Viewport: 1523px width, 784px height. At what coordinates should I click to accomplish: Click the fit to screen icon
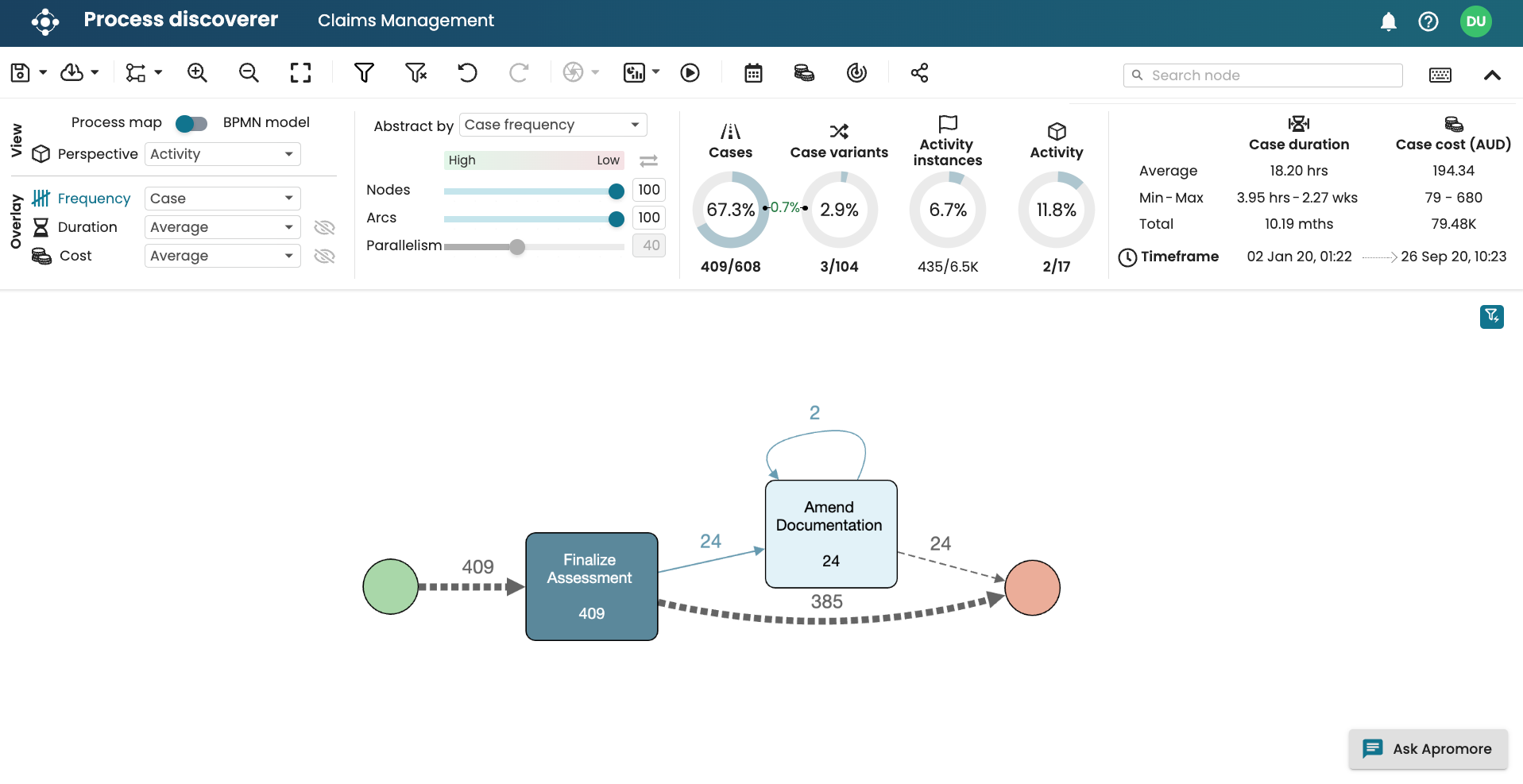point(300,73)
